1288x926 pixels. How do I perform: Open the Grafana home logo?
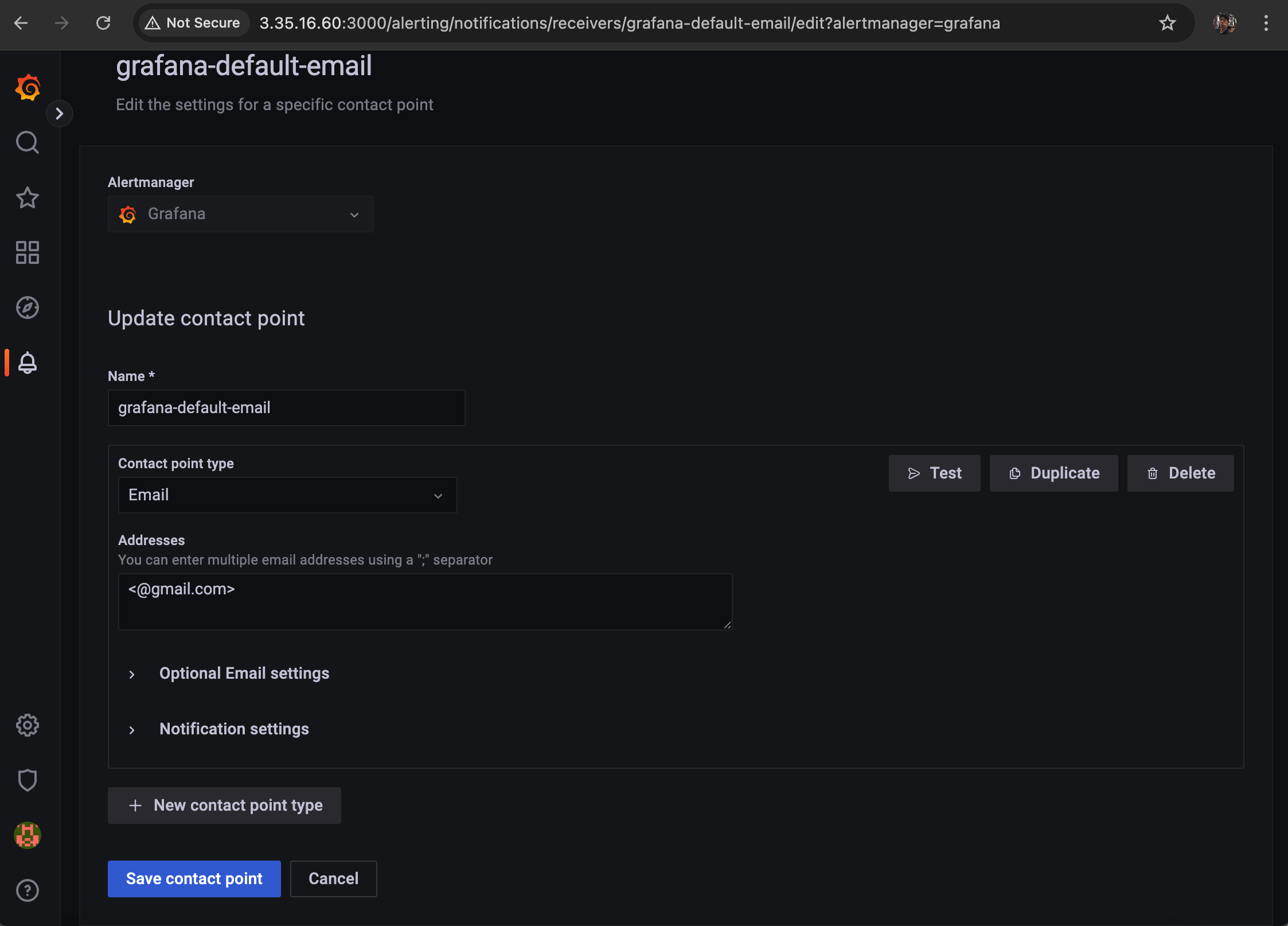28,88
